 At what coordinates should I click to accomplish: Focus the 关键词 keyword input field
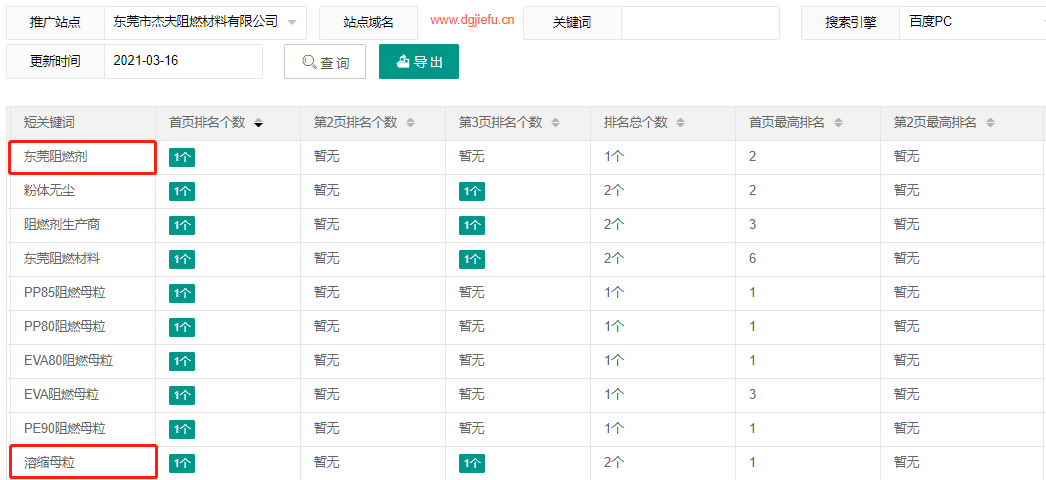point(700,23)
